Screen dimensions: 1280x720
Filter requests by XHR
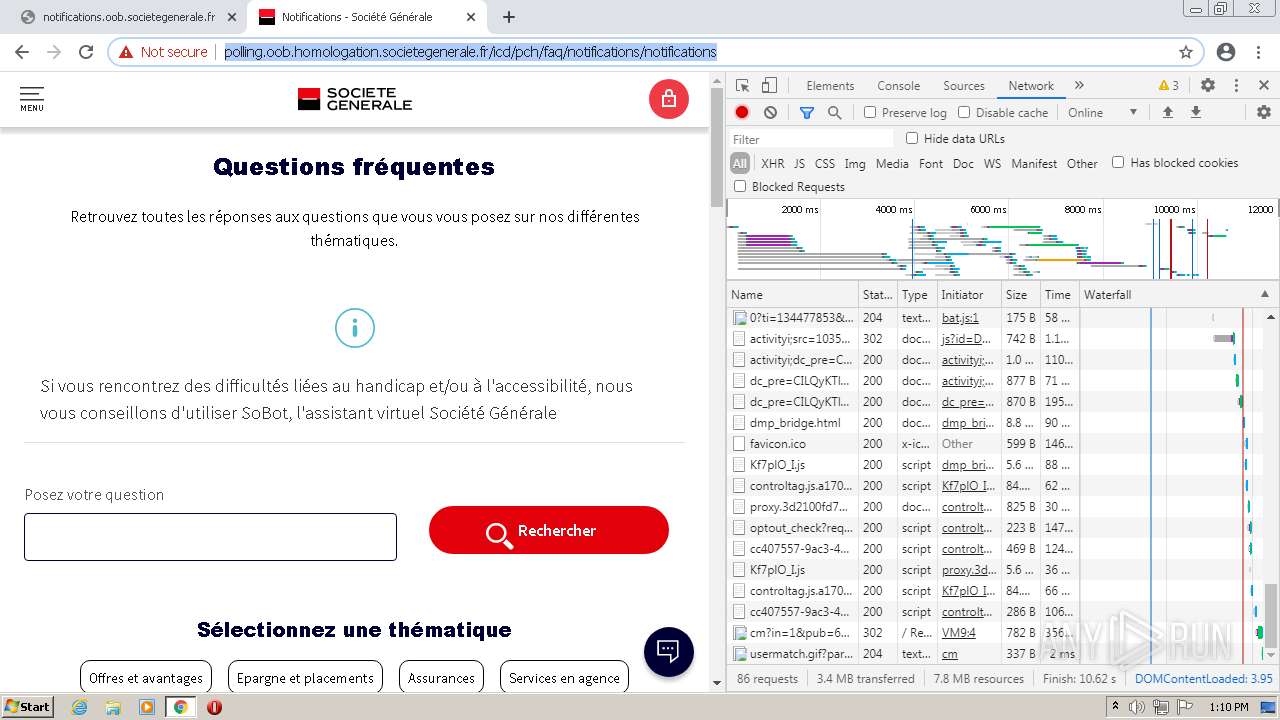click(x=773, y=163)
